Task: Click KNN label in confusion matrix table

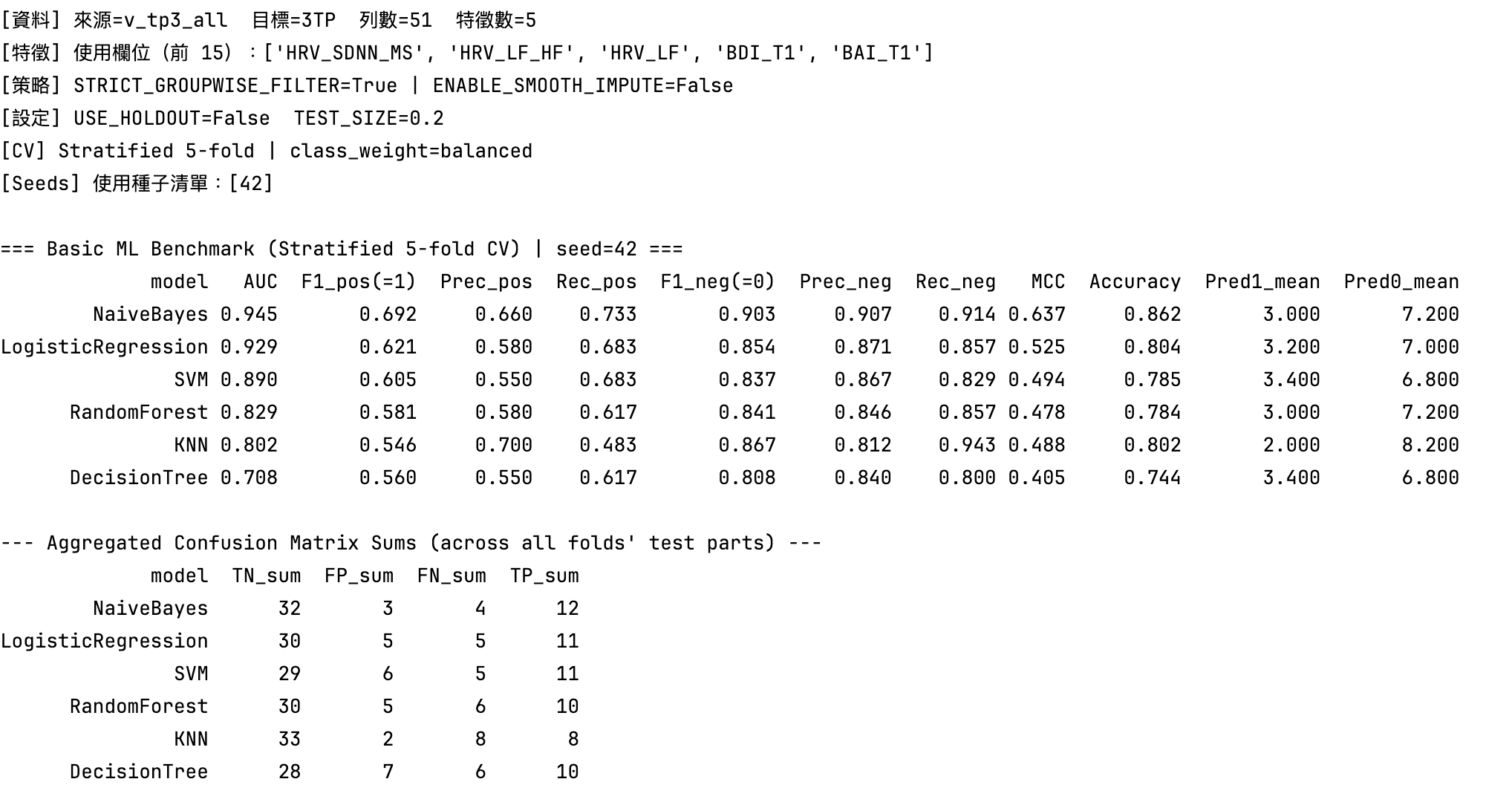Action: pos(191,740)
